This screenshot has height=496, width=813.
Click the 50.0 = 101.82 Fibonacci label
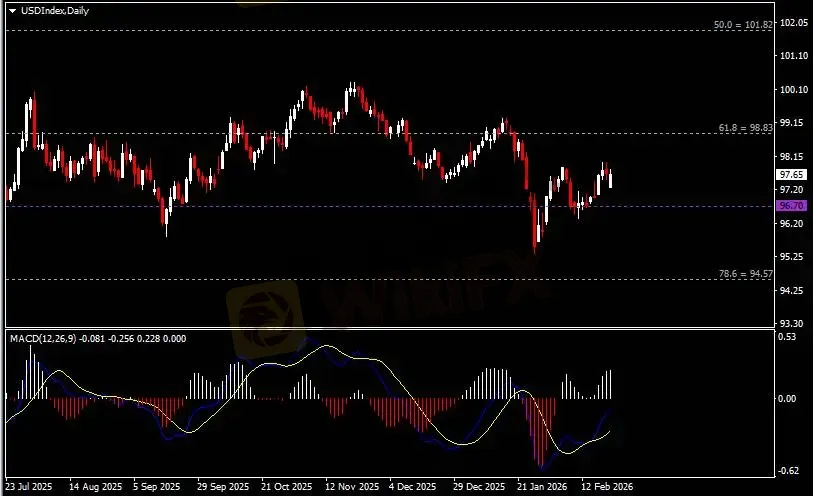coord(743,24)
